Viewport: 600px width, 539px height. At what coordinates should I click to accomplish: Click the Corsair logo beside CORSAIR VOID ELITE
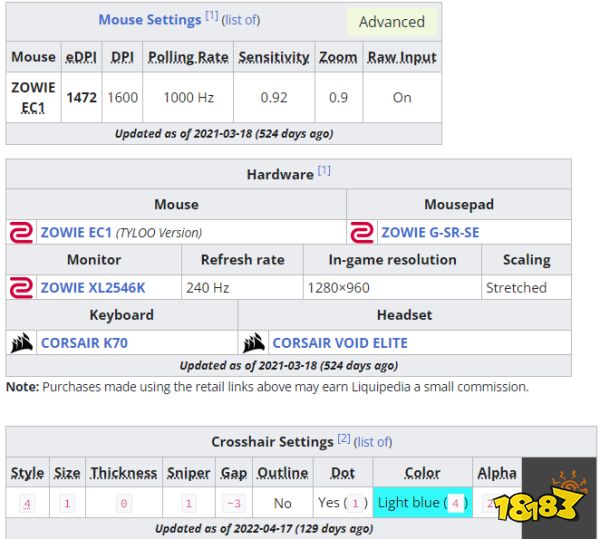(x=254, y=343)
